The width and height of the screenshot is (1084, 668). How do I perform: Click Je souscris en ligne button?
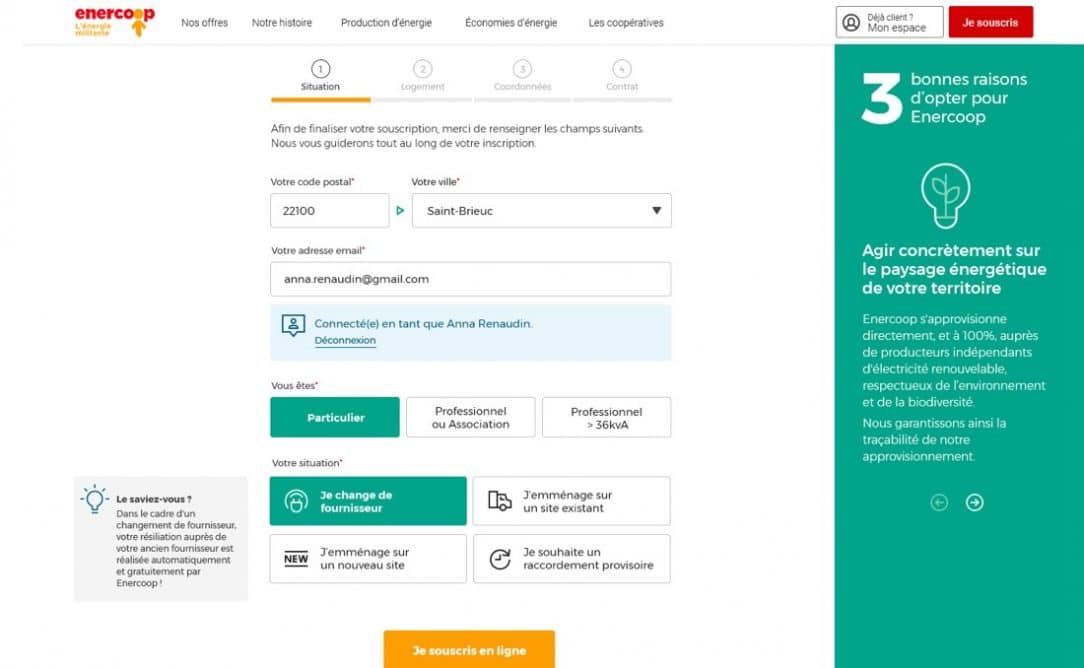(x=469, y=650)
